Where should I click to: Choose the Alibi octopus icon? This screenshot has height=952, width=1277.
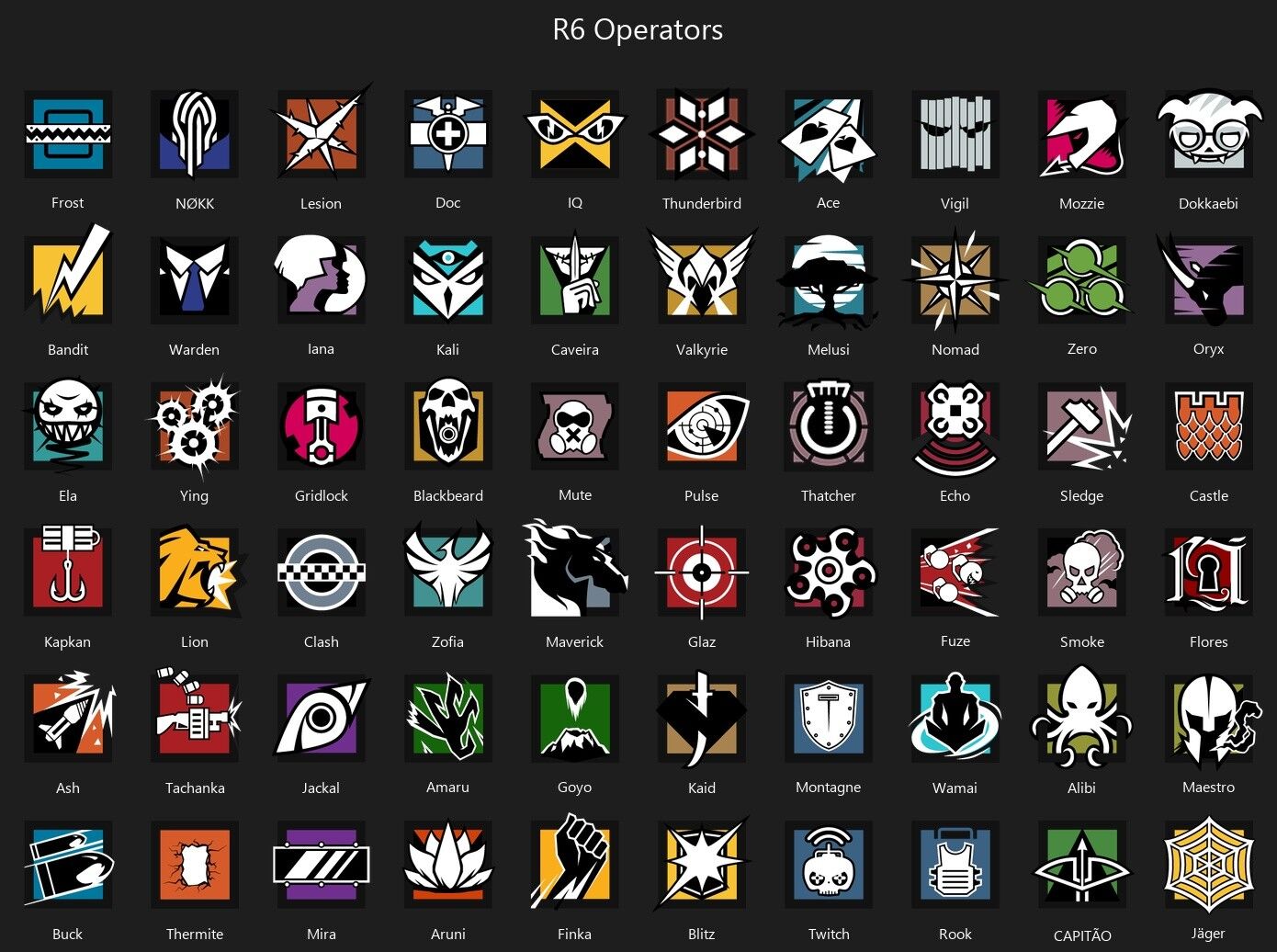(x=1081, y=718)
